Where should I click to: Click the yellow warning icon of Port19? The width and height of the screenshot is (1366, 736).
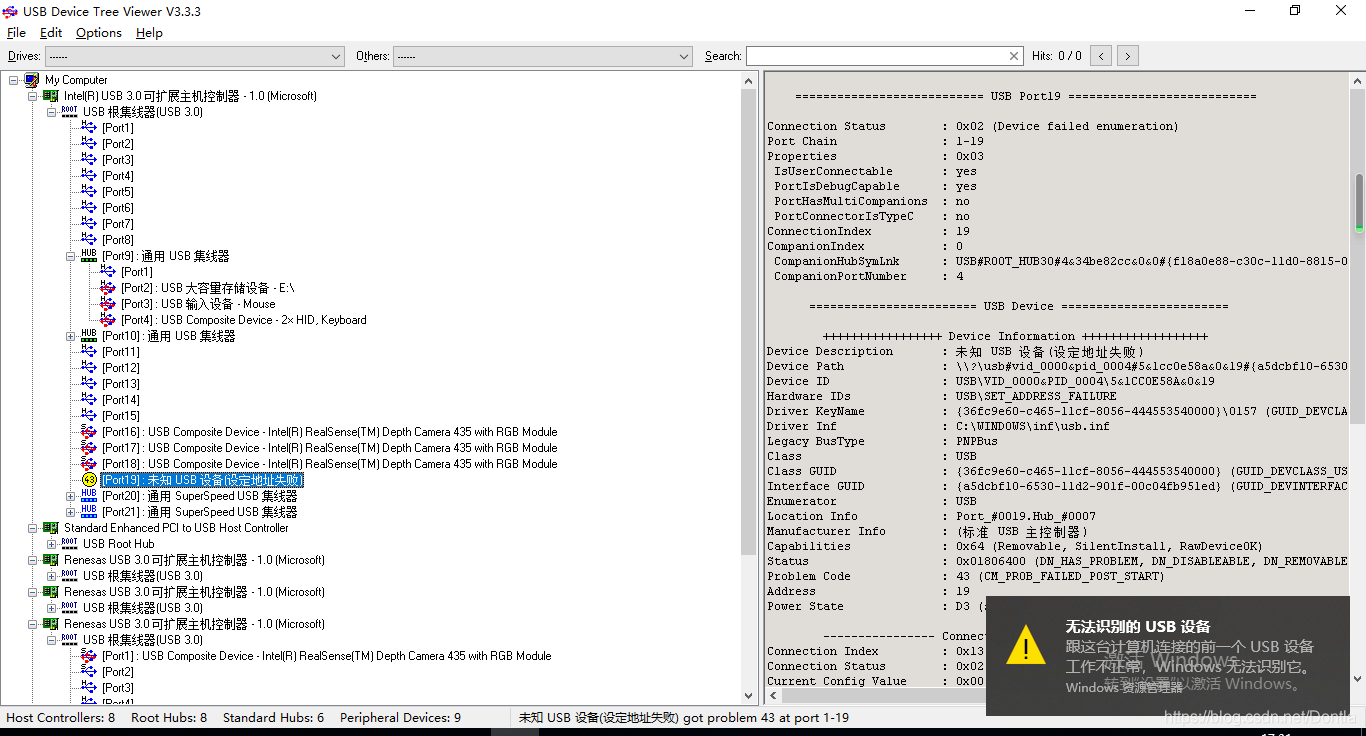[x=89, y=480]
